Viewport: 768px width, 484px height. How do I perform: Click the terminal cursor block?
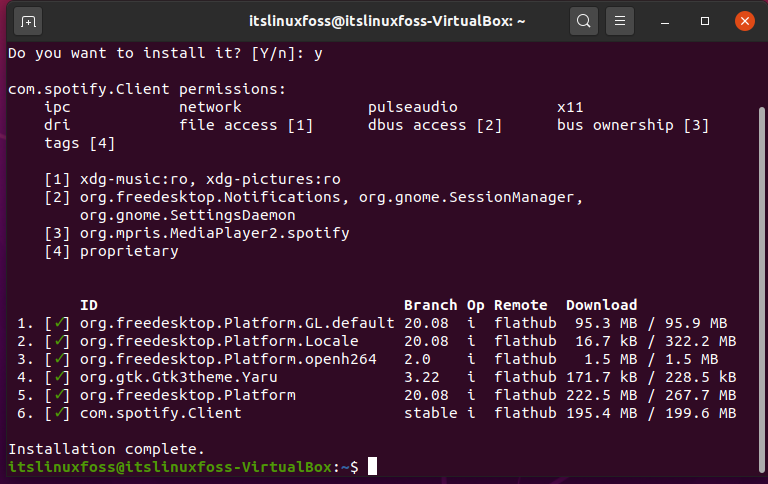[x=373, y=466]
